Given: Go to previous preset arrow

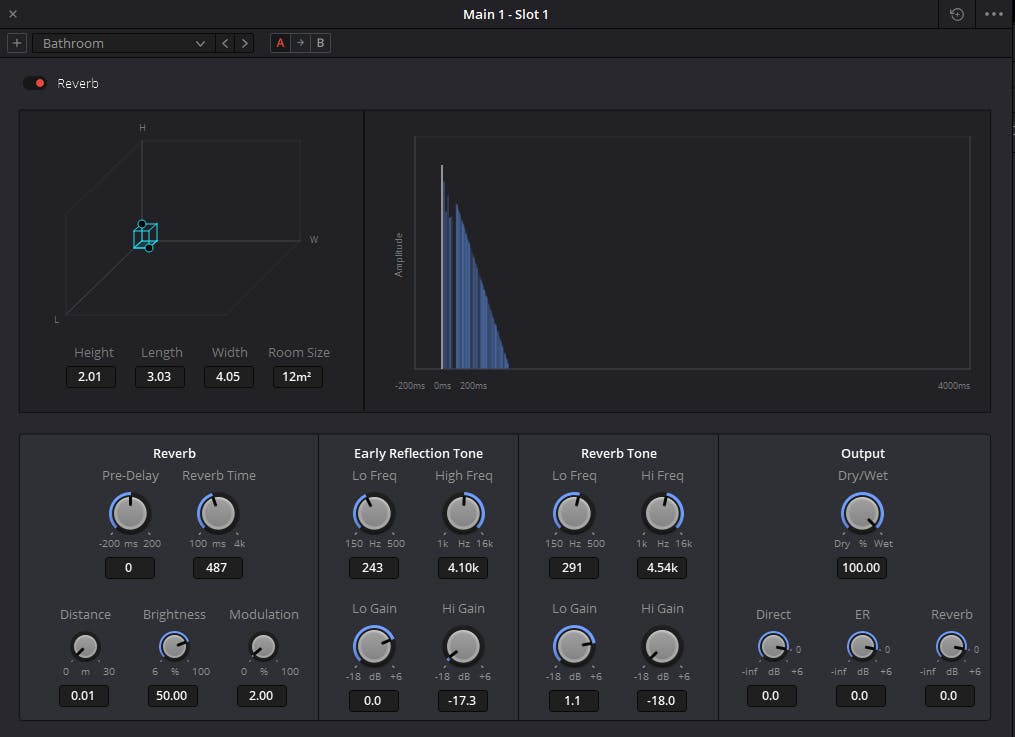Looking at the screenshot, I should point(225,43).
